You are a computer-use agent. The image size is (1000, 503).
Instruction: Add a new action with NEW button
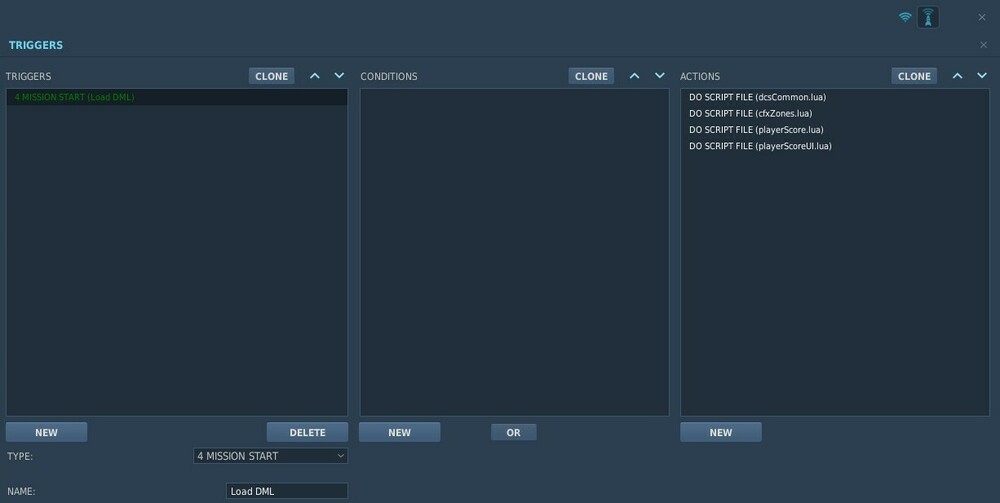coord(721,432)
